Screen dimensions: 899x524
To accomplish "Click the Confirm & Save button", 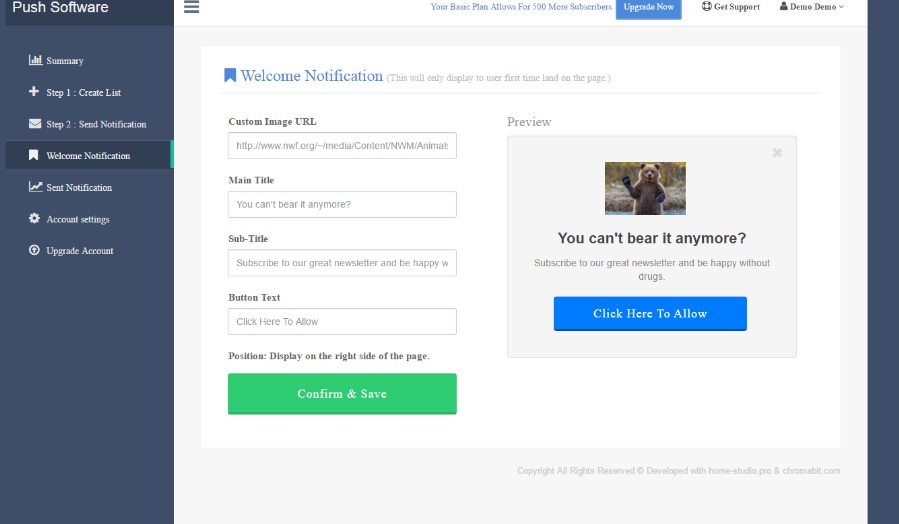I will tap(342, 393).
